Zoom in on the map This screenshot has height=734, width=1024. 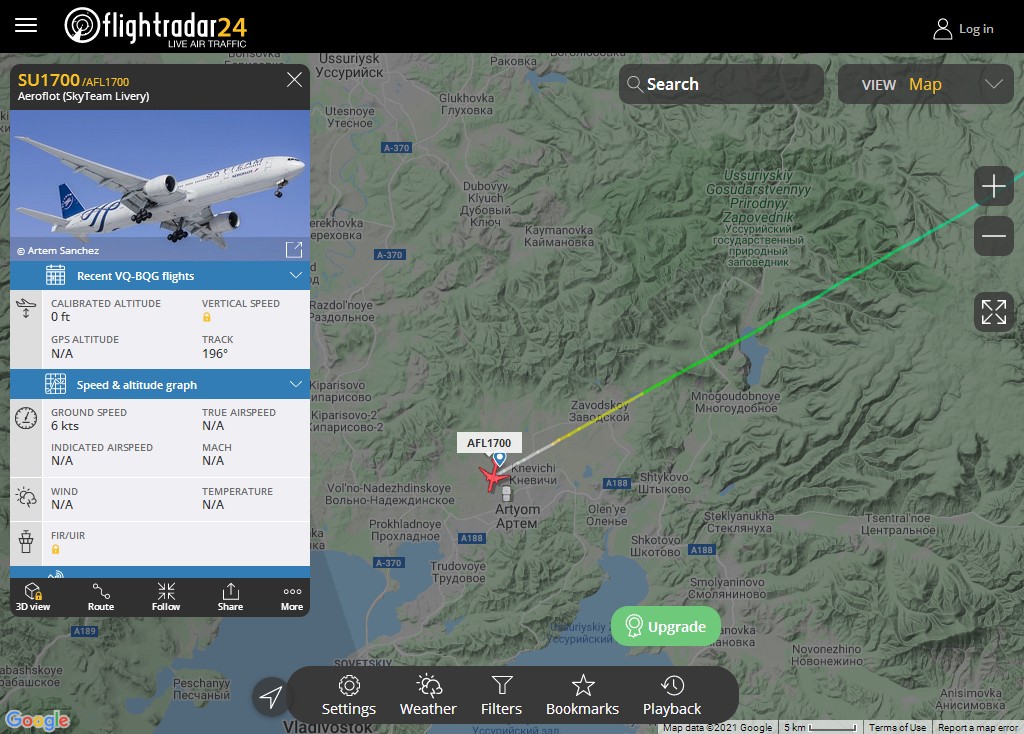(993, 186)
